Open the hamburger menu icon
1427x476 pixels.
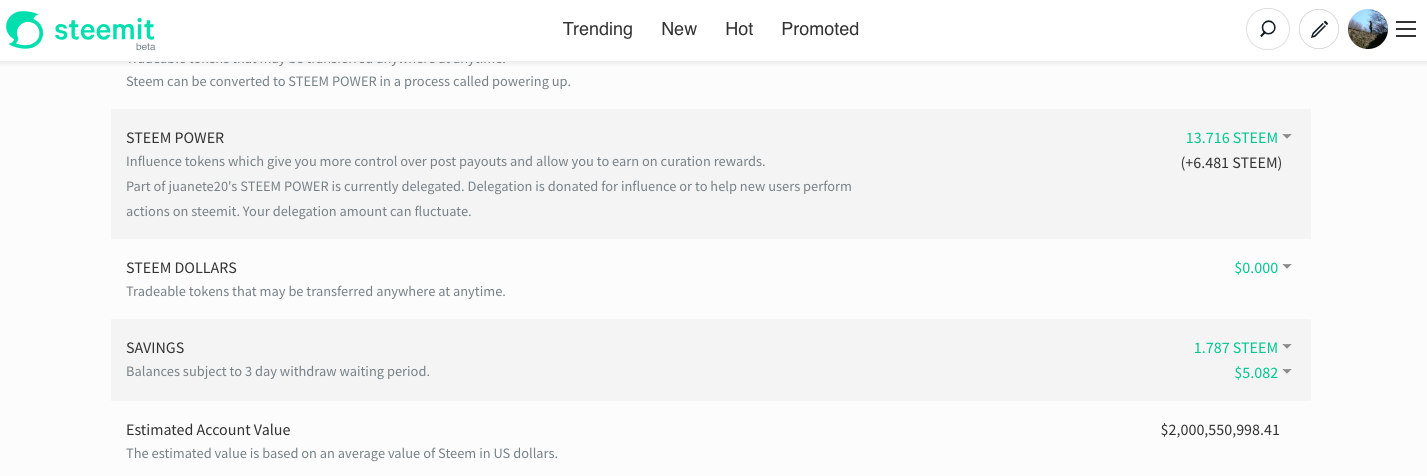point(1406,29)
